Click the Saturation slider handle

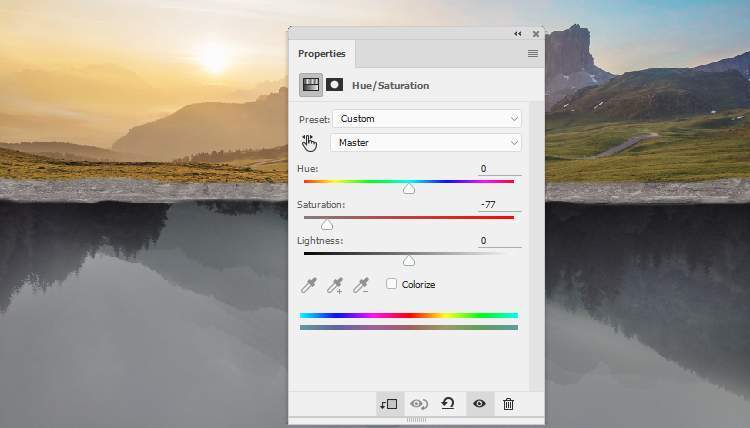click(326, 225)
